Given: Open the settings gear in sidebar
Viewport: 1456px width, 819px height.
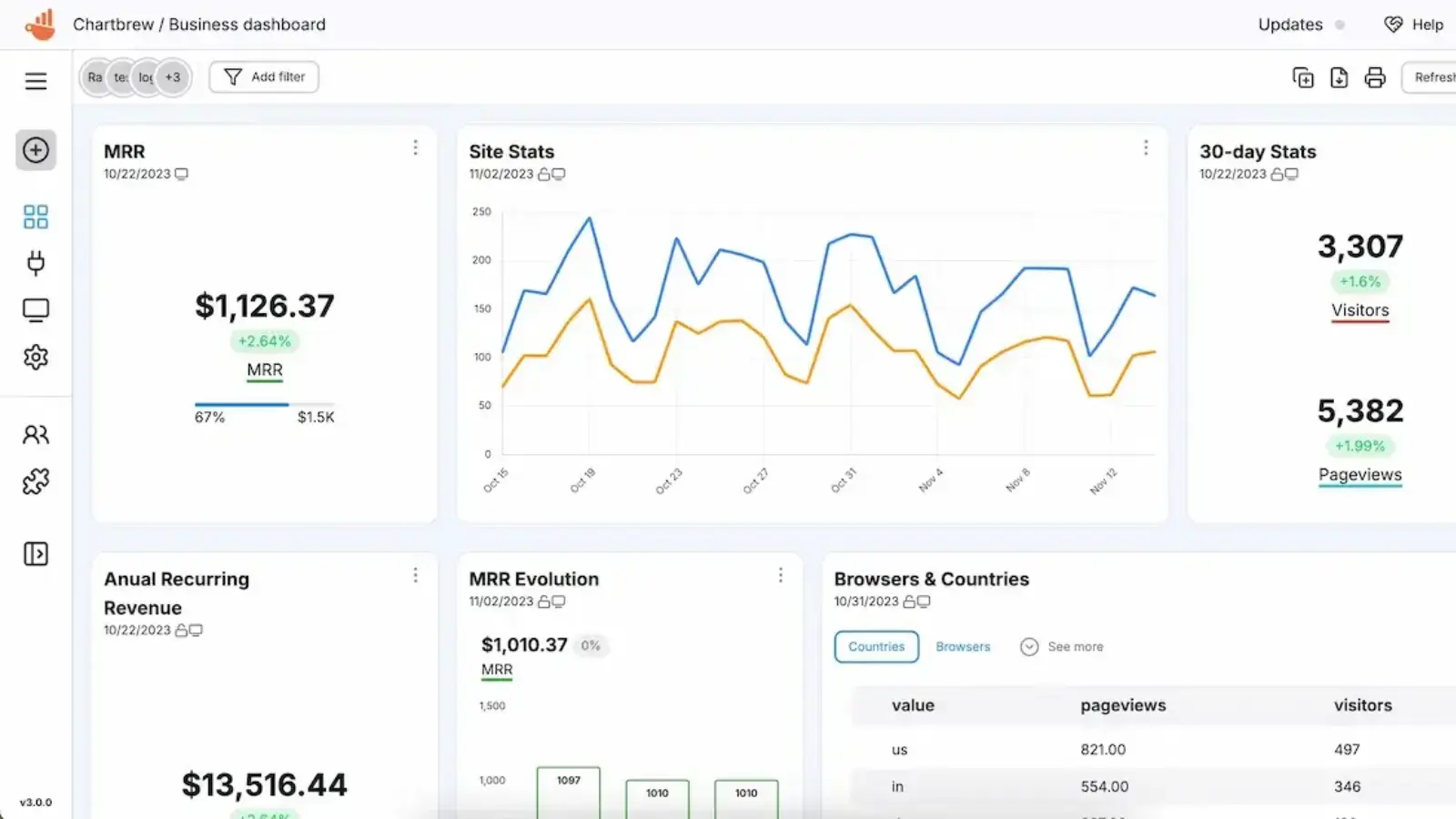Looking at the screenshot, I should click(x=35, y=357).
